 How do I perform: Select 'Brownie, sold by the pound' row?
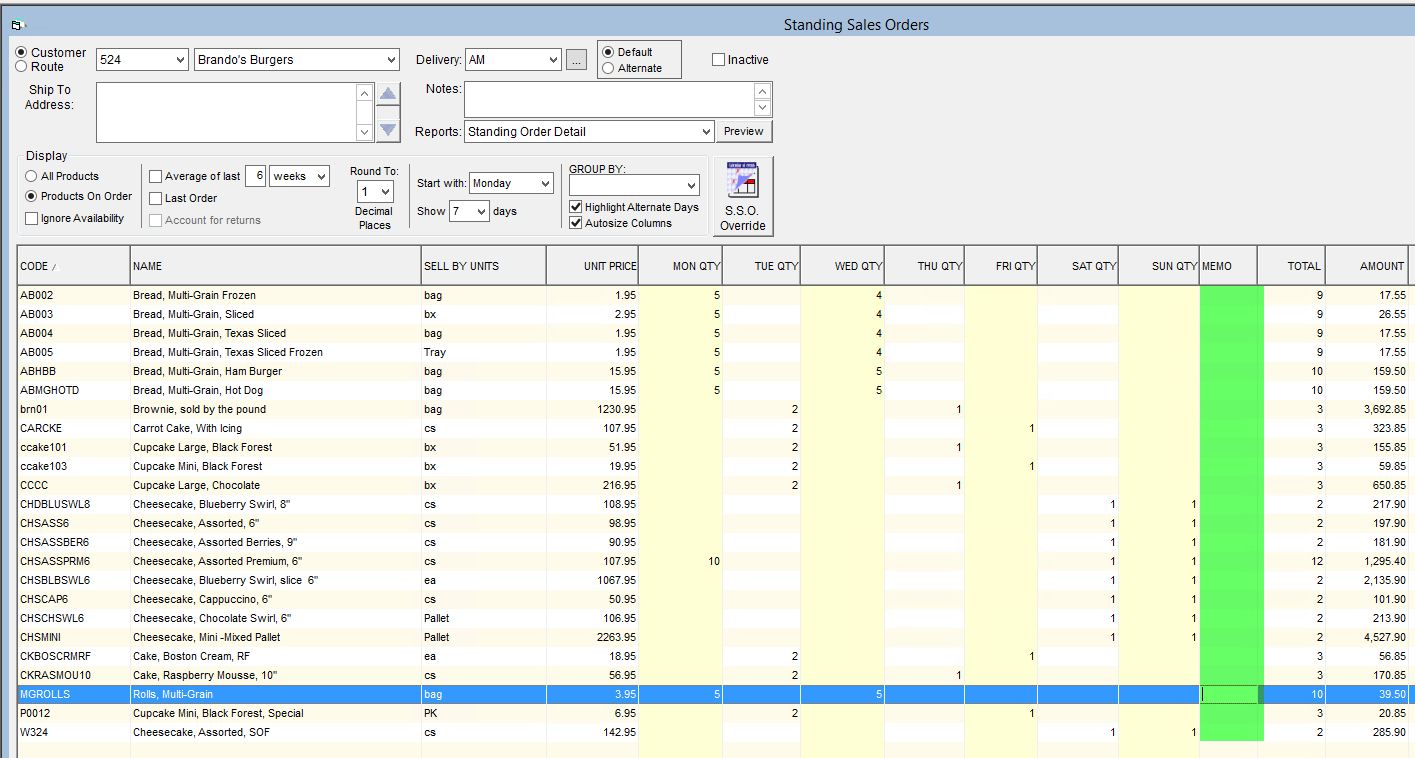click(x=712, y=409)
